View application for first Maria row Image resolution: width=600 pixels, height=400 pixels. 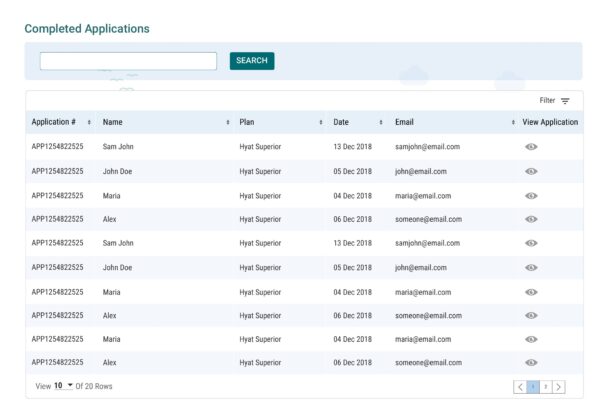click(x=531, y=196)
